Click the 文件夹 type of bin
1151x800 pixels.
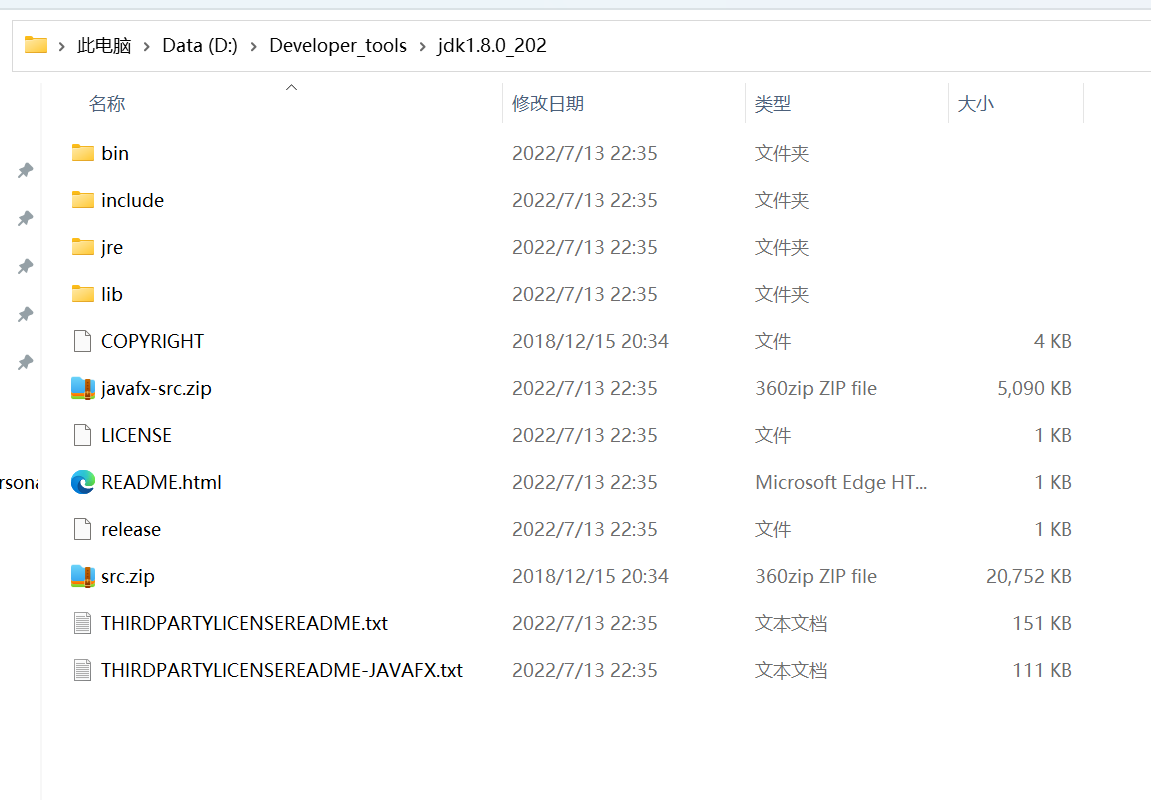782,153
